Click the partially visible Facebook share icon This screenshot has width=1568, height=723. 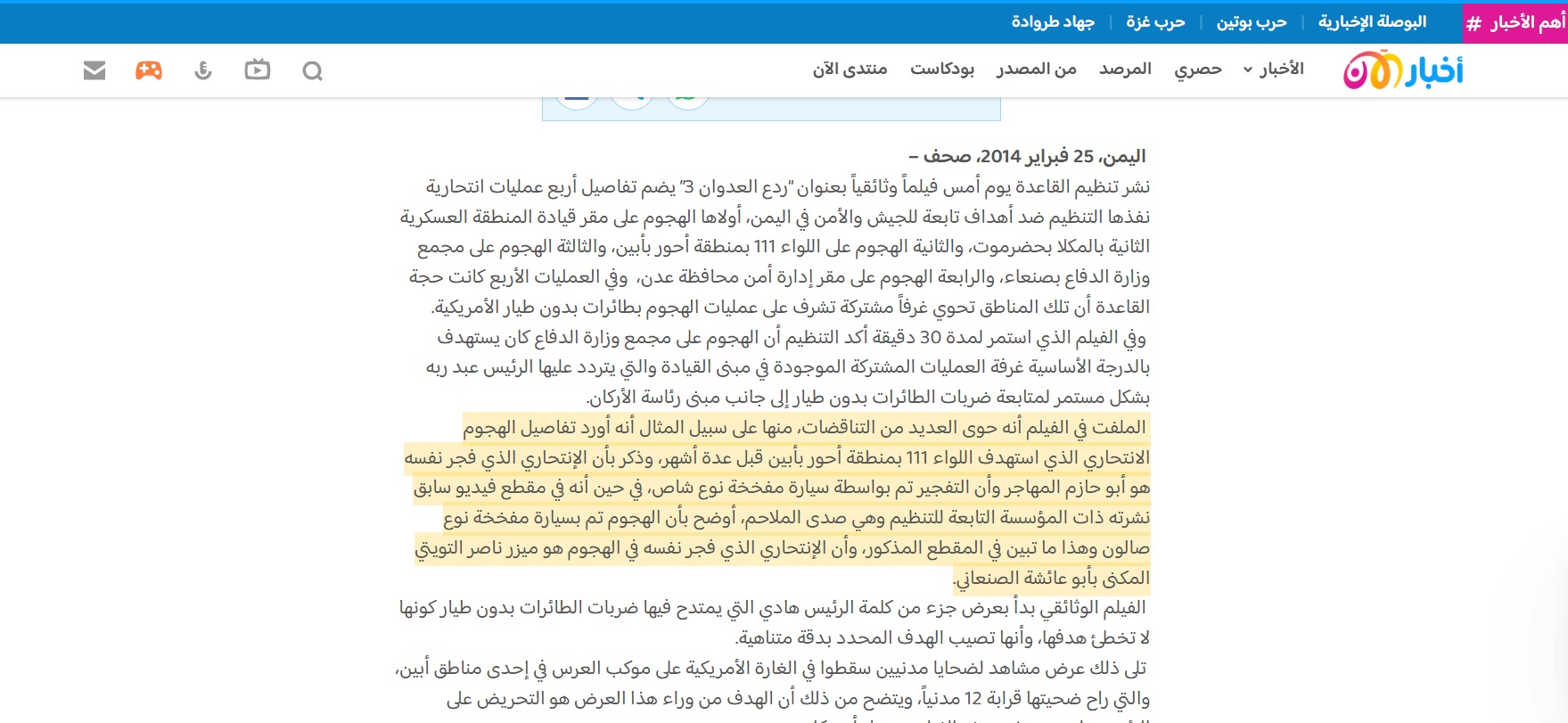tap(577, 102)
